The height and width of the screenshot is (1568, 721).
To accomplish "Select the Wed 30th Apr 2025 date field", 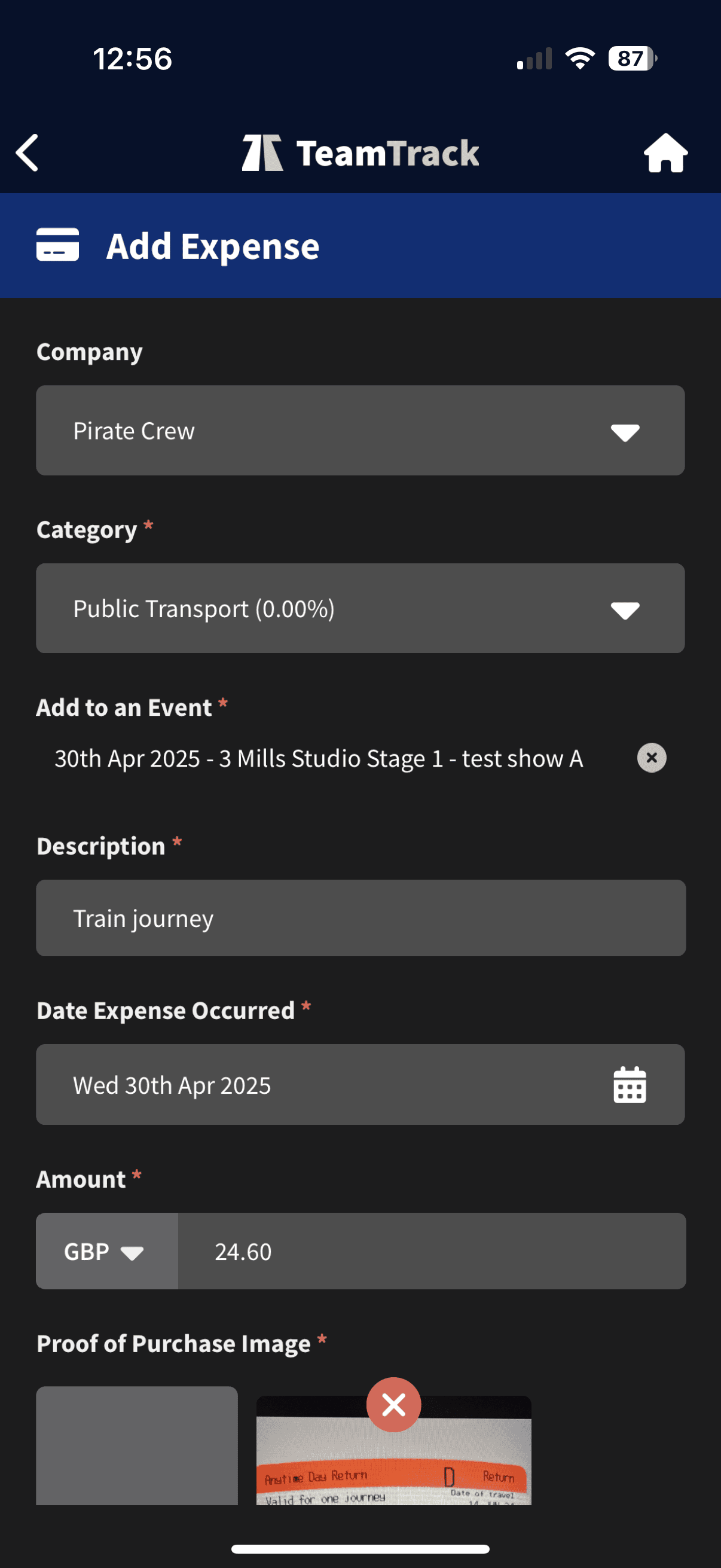I will pyautogui.click(x=316, y=1085).
